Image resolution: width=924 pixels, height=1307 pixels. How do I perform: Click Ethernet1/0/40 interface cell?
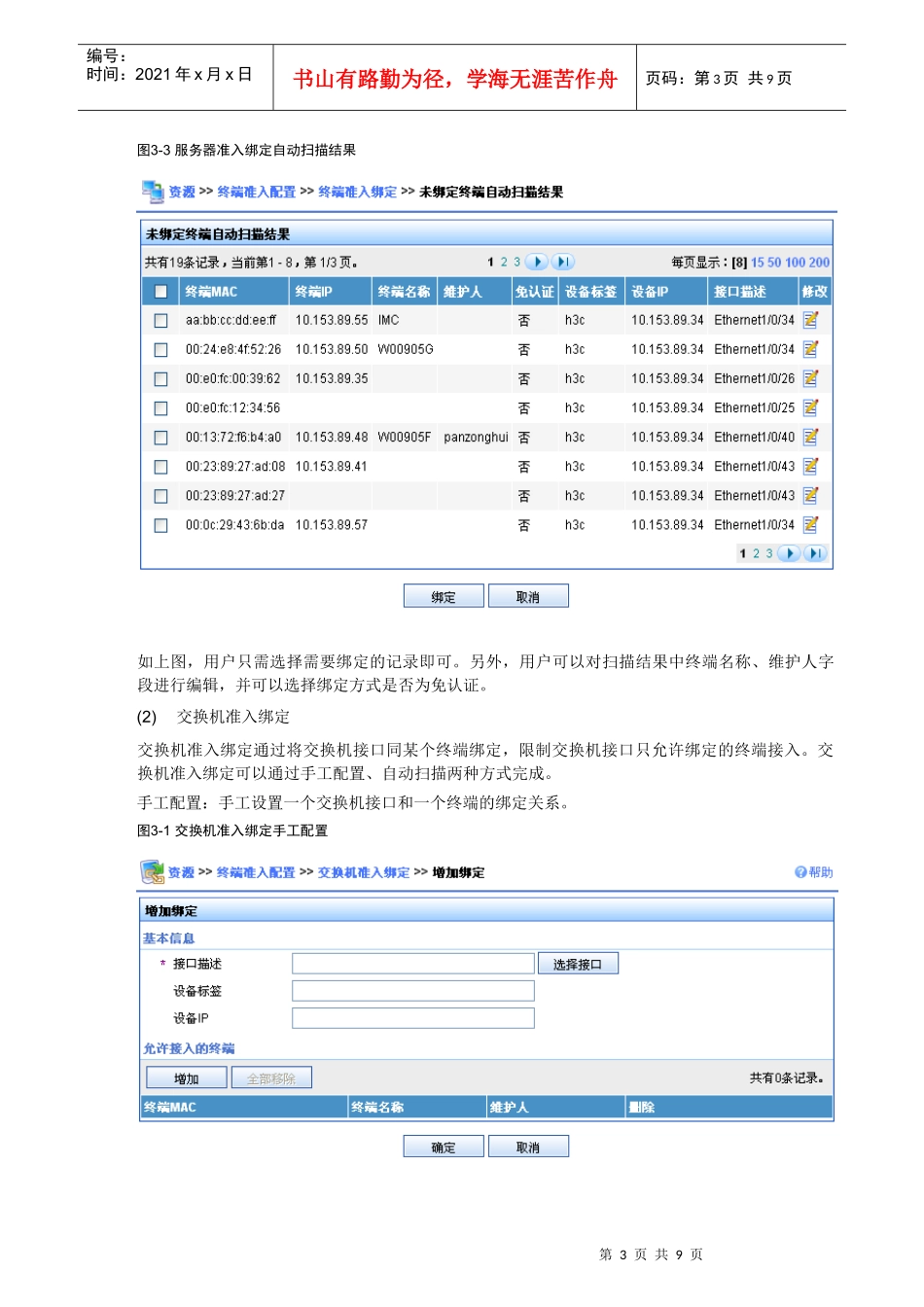[x=755, y=437]
